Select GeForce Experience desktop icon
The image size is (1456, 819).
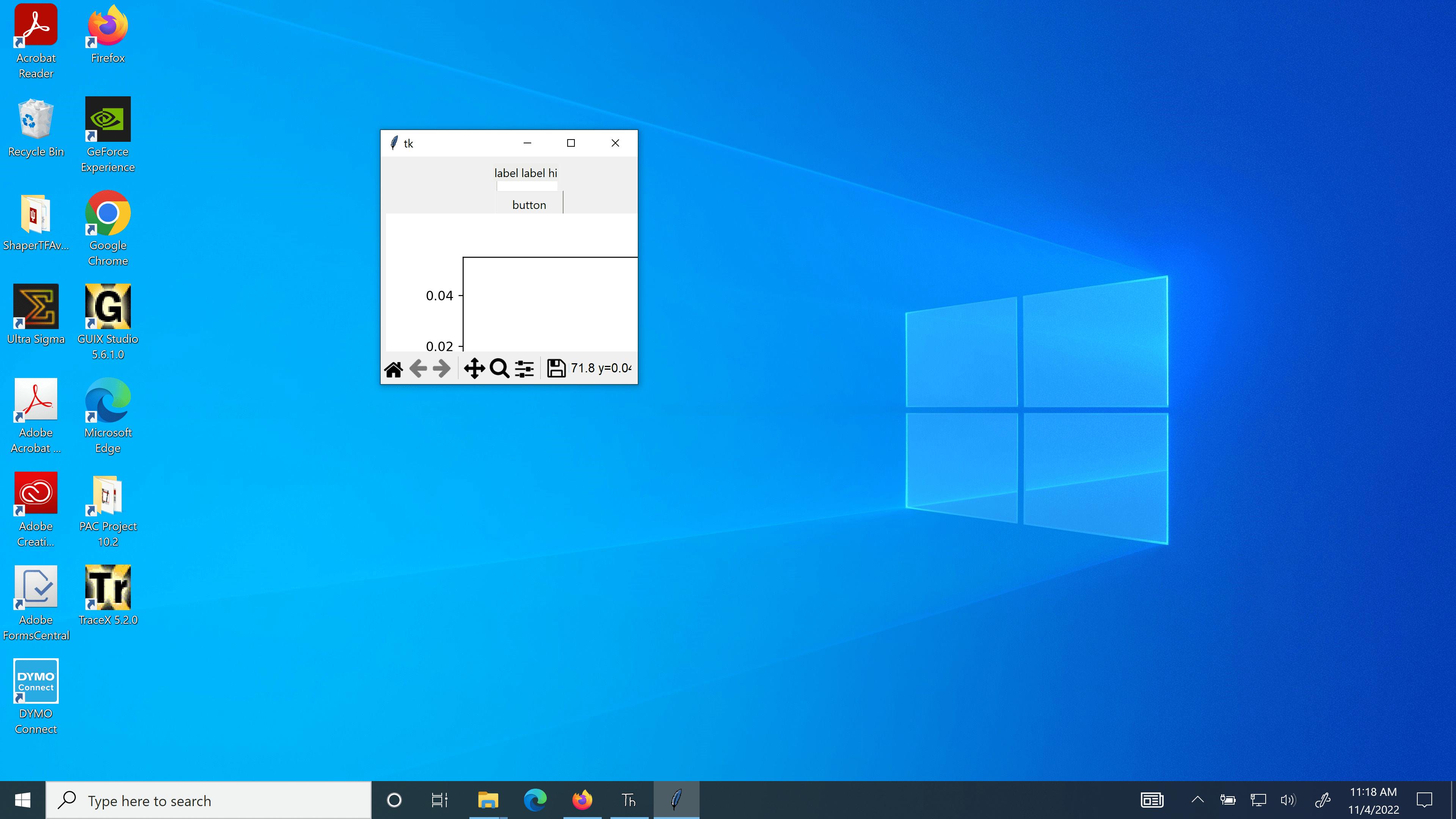coord(107,135)
